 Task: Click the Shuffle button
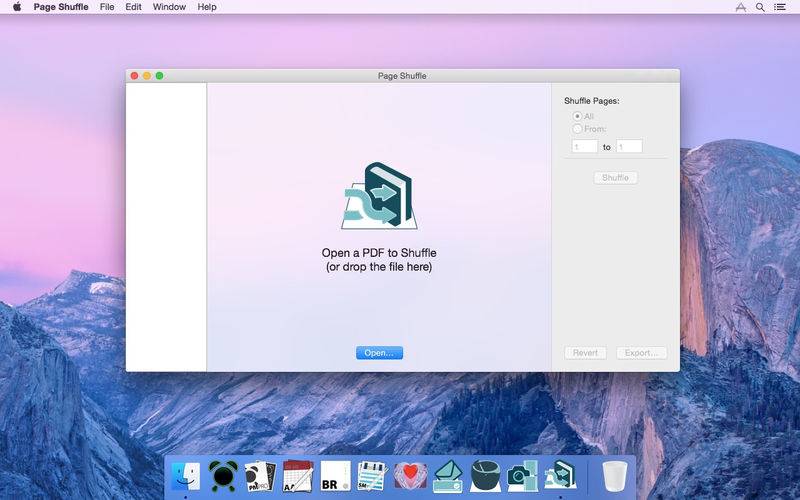pyautogui.click(x=615, y=178)
